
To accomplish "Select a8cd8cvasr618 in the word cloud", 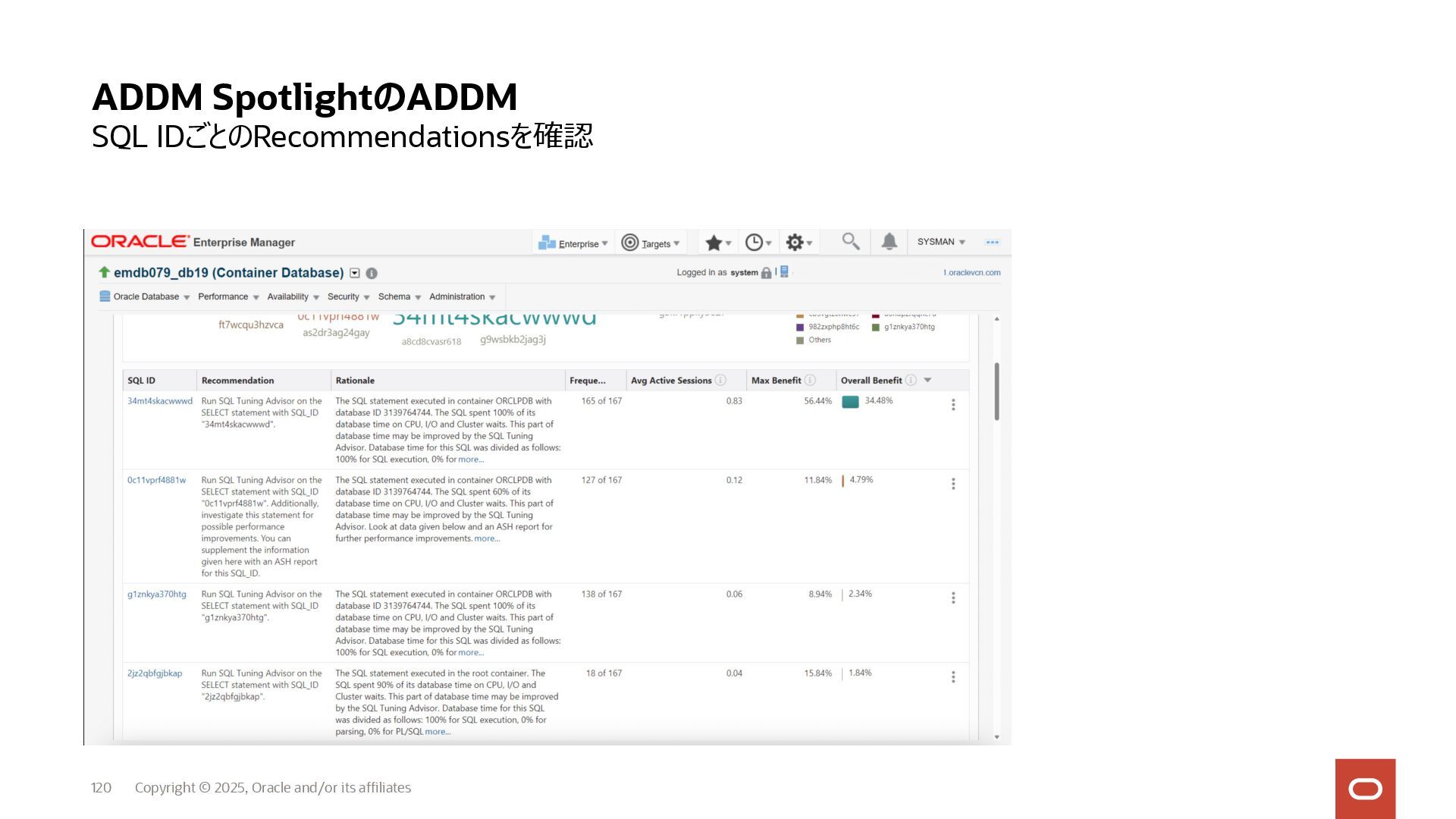I will pos(431,342).
